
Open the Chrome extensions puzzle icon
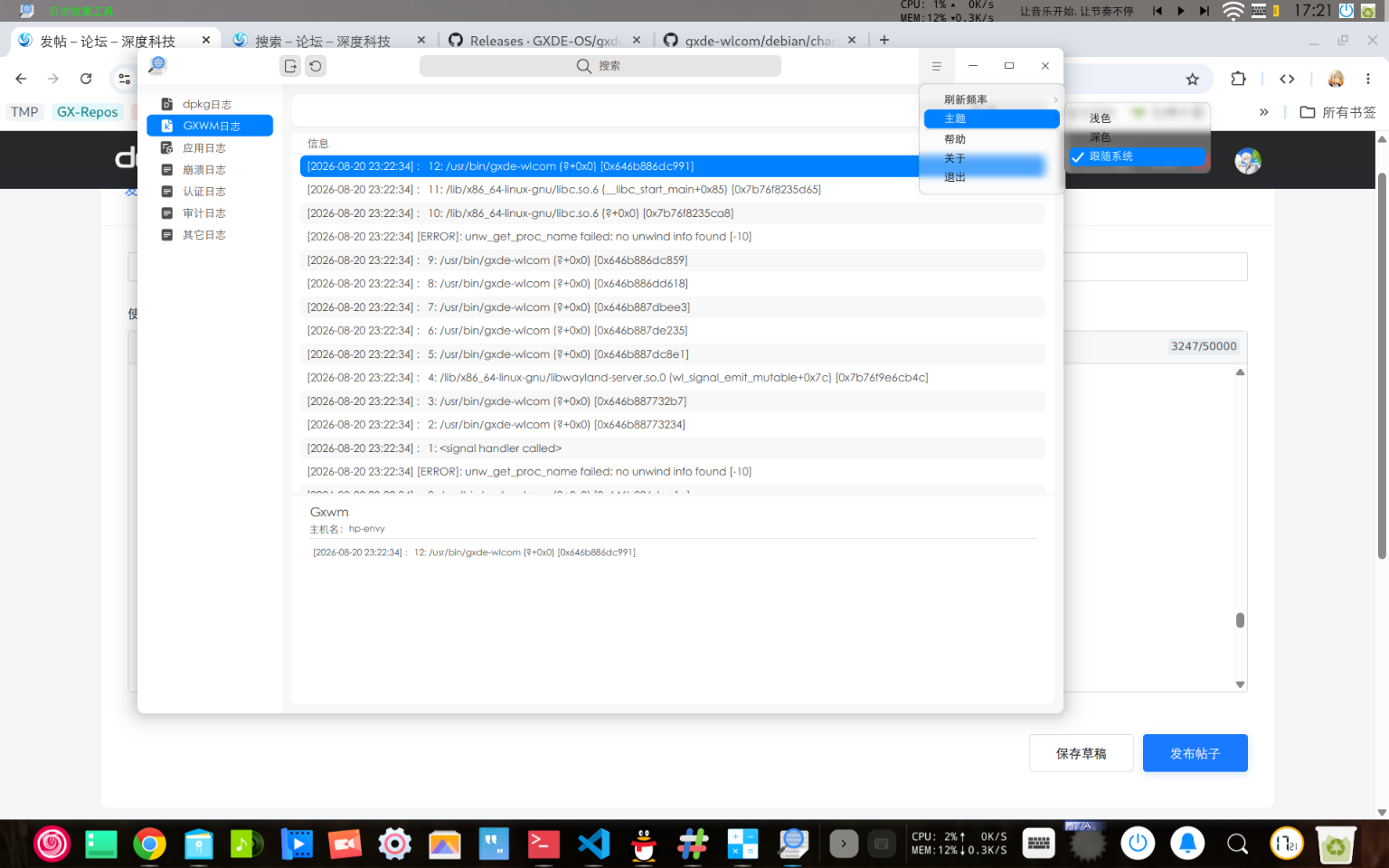pyautogui.click(x=1238, y=79)
